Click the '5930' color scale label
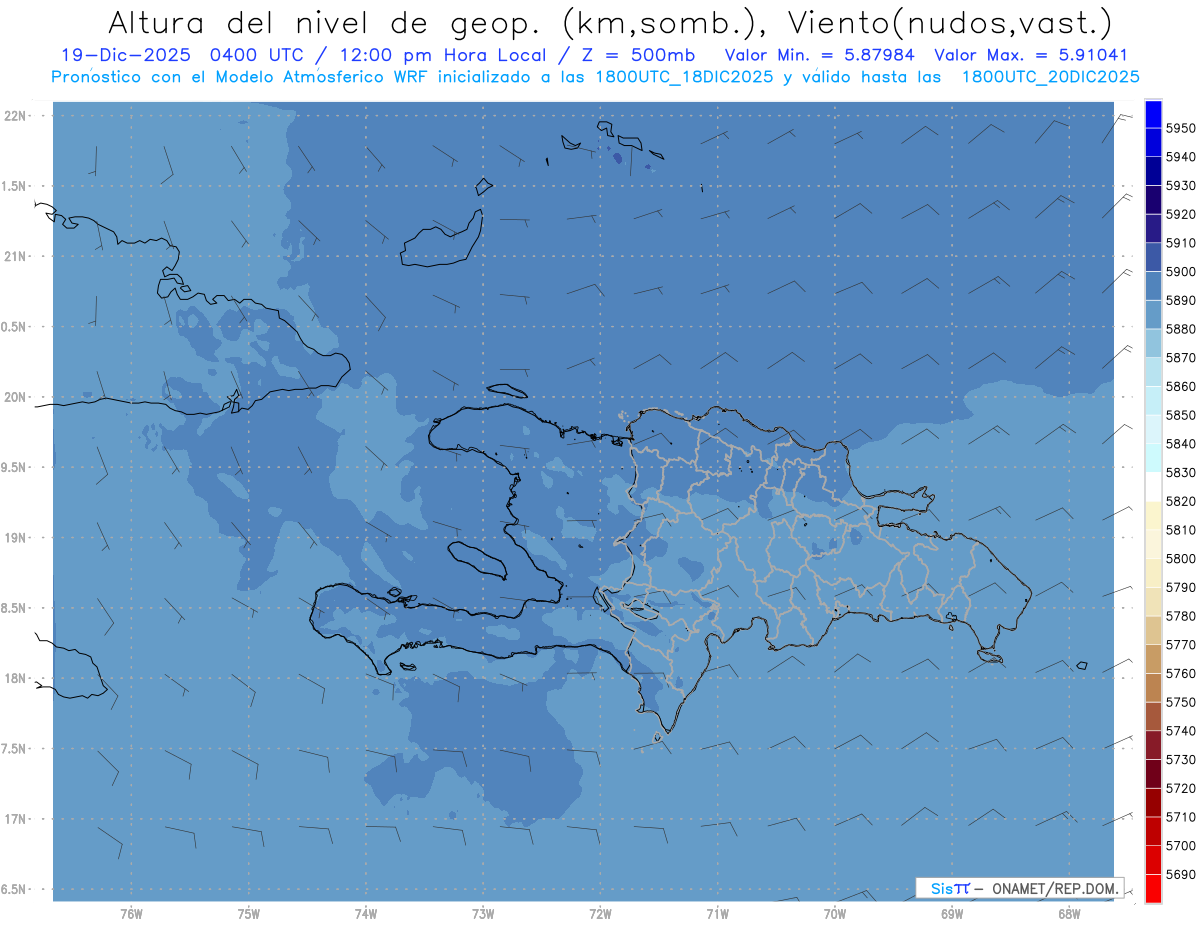Image resolution: width=1200 pixels, height=927 pixels. [1181, 186]
